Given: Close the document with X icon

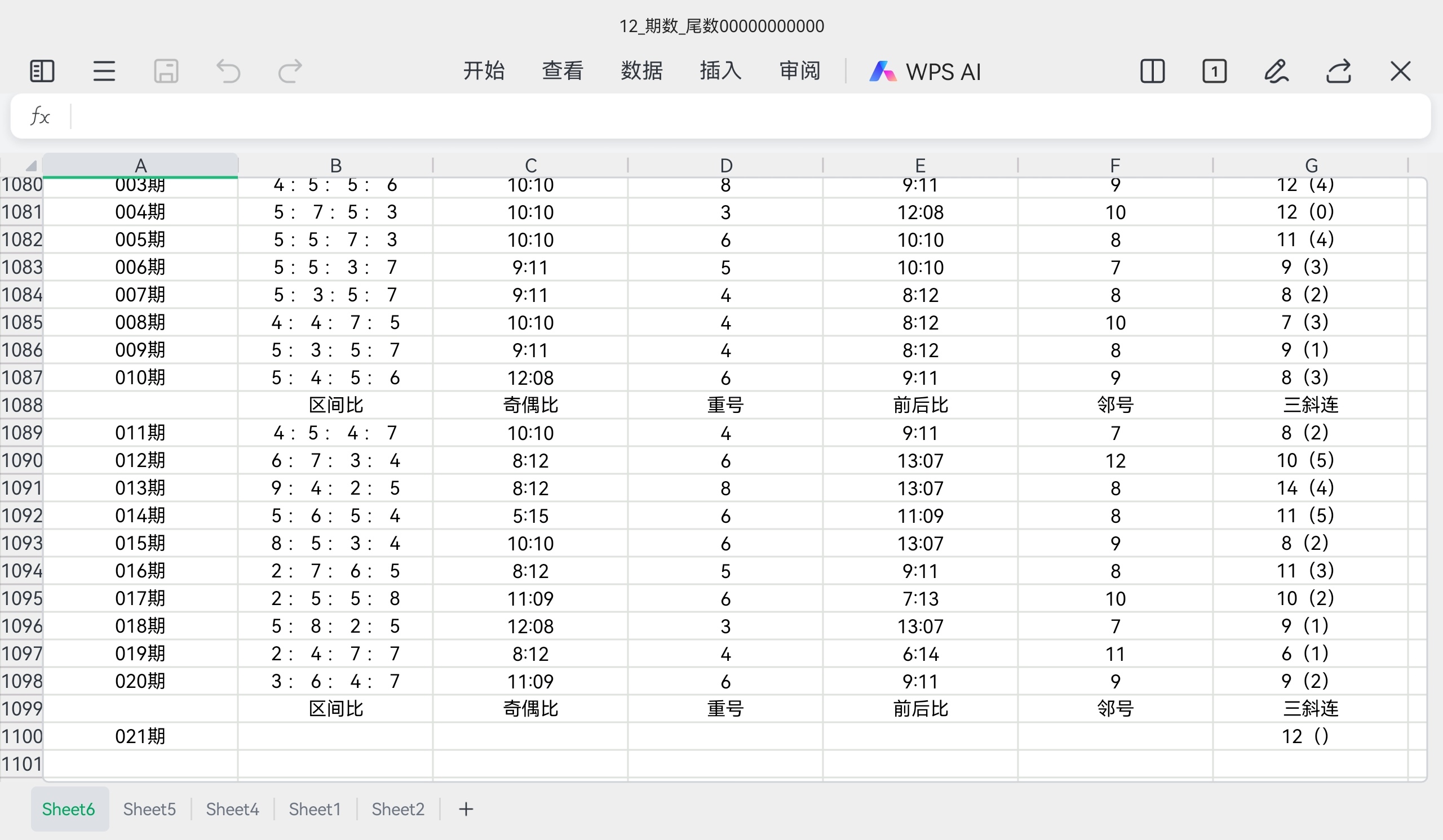Looking at the screenshot, I should (1400, 72).
